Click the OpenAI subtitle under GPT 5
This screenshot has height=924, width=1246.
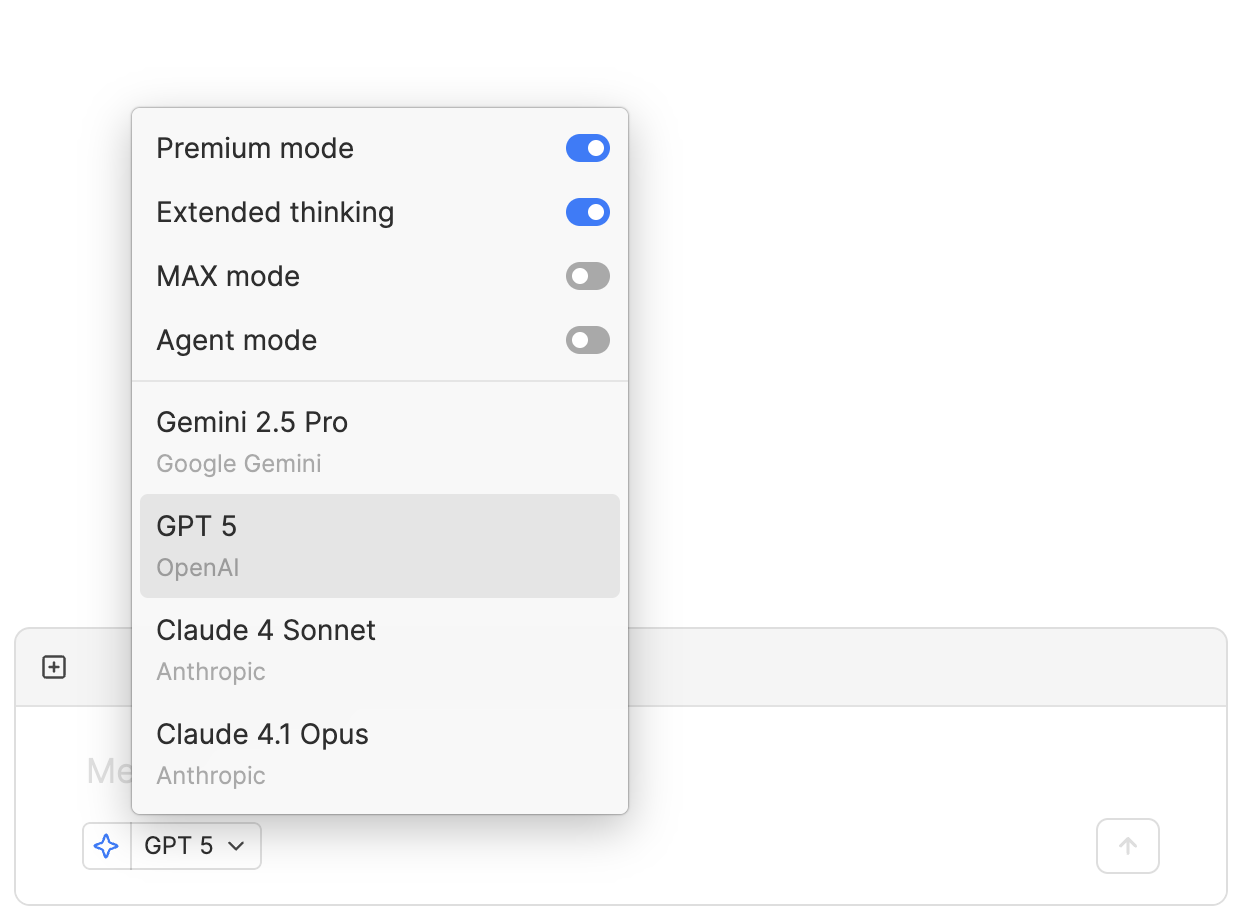click(x=198, y=568)
